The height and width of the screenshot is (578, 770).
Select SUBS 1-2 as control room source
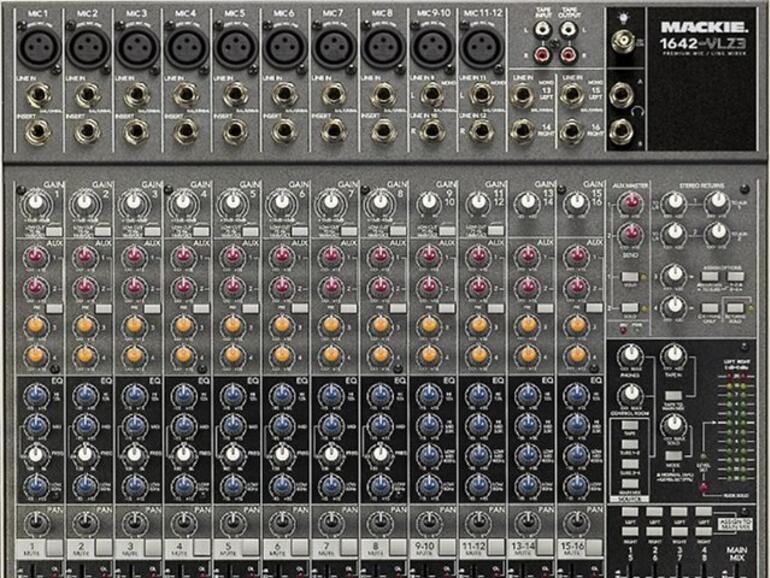coord(630,444)
